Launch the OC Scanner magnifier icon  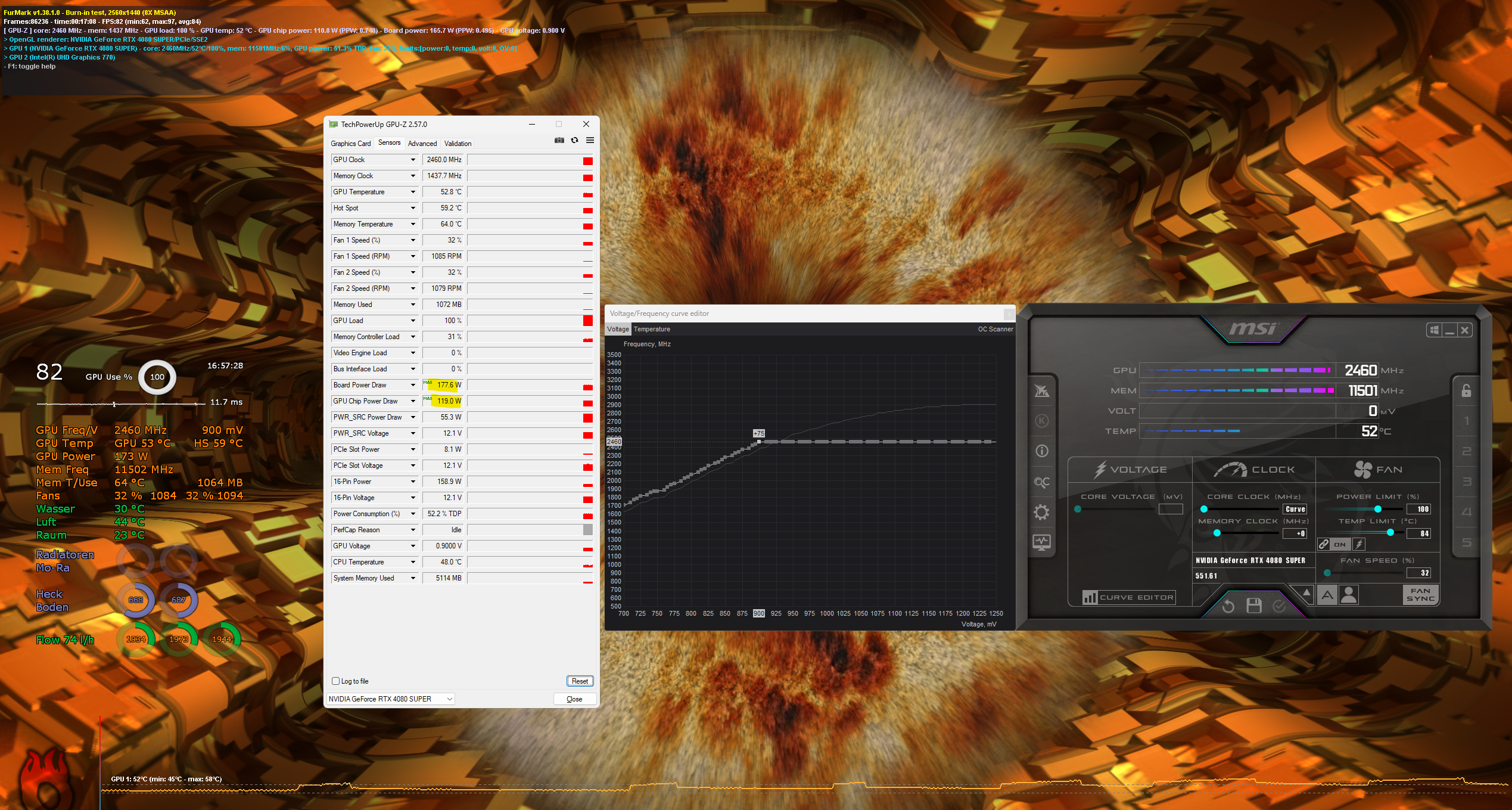(x=1041, y=482)
